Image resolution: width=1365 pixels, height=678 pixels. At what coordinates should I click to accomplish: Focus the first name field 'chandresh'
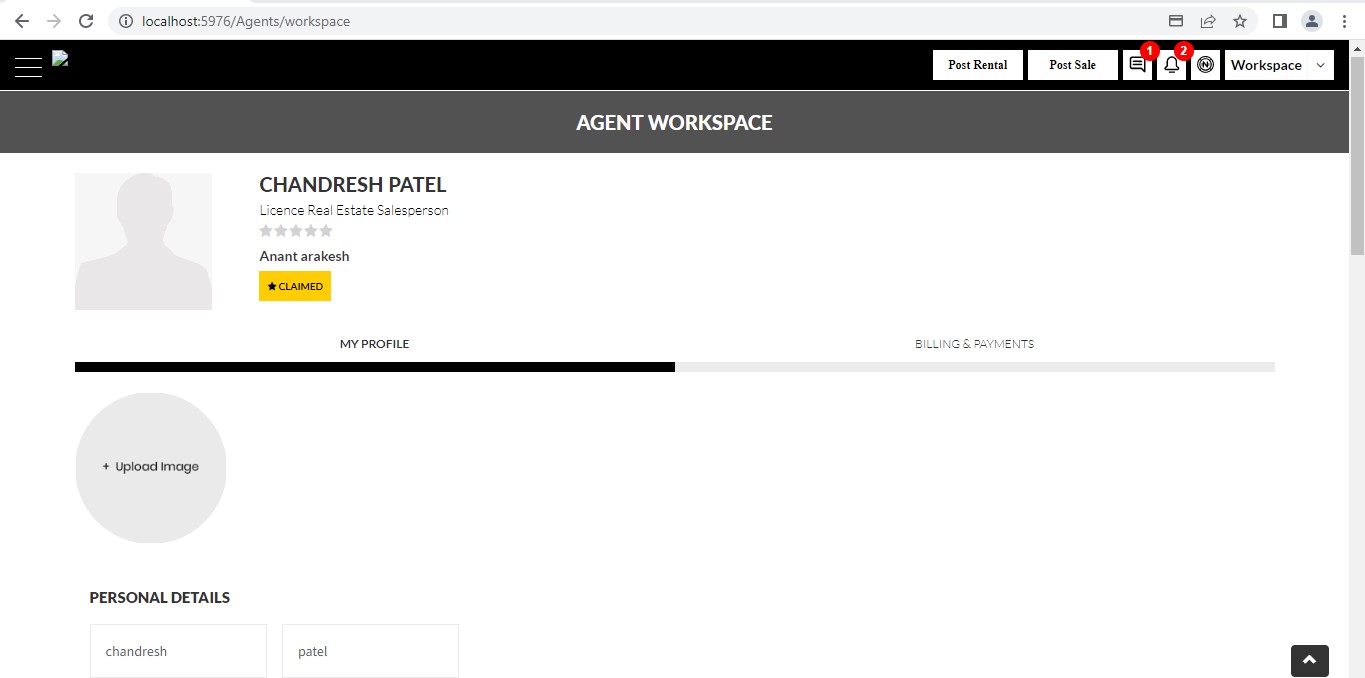pyautogui.click(x=178, y=651)
